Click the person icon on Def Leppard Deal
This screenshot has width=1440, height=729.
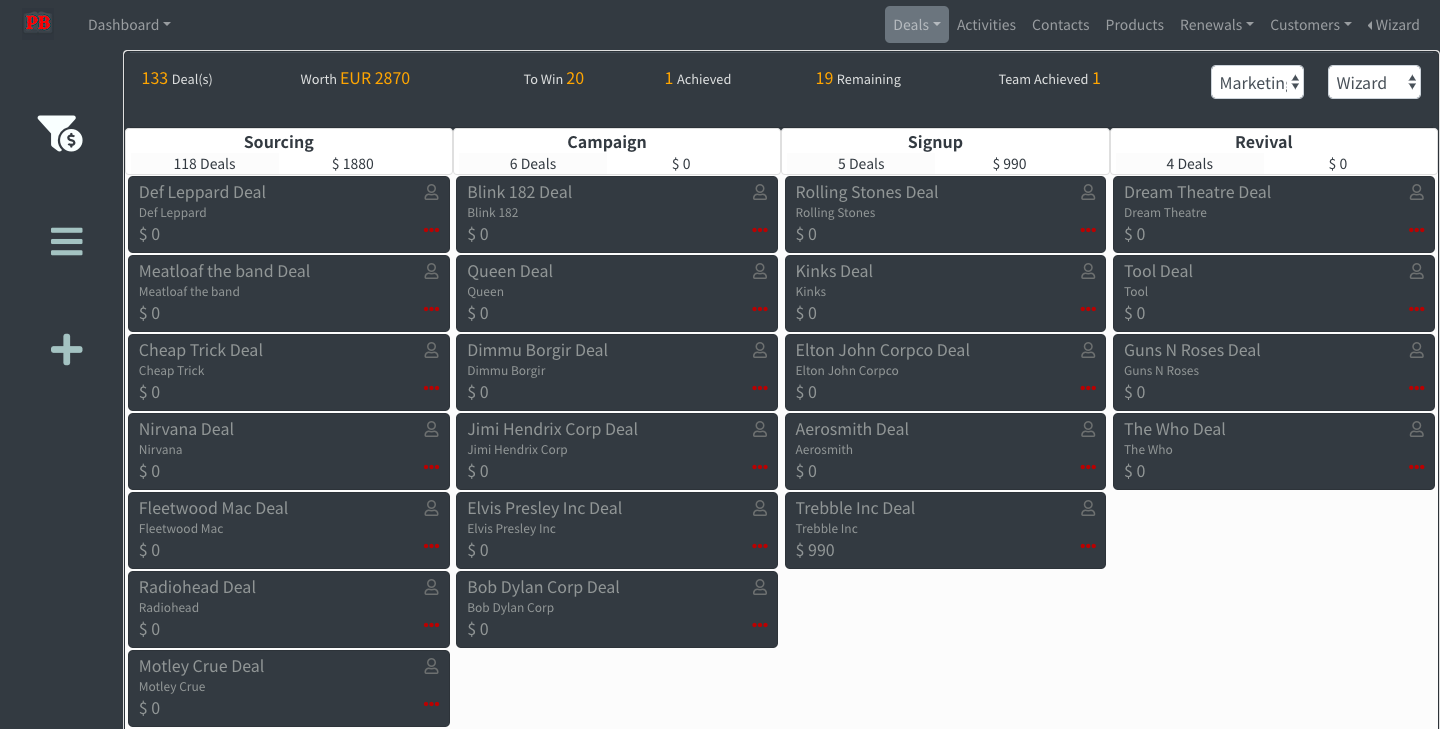(x=432, y=192)
